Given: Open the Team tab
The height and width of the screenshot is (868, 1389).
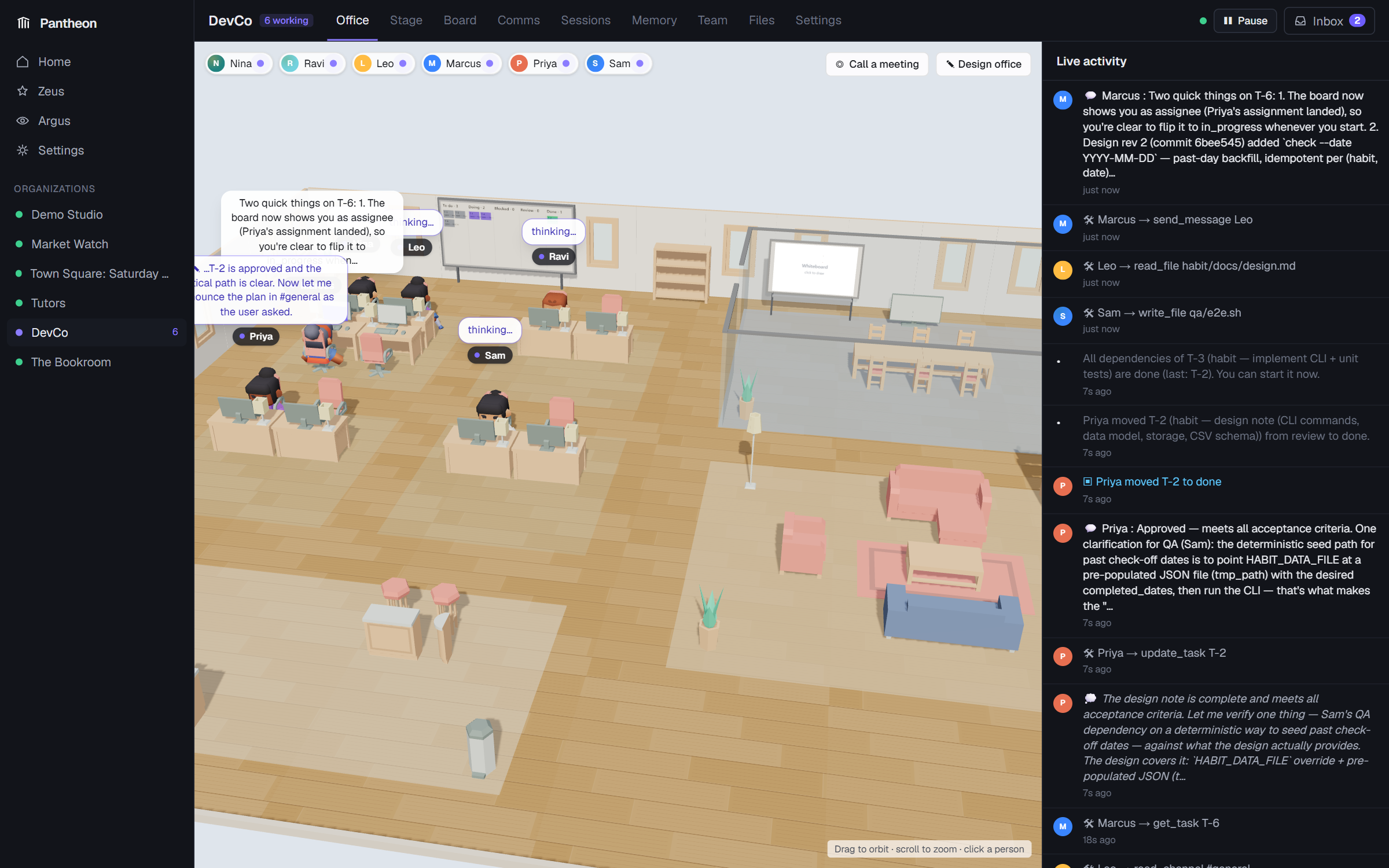Looking at the screenshot, I should [x=712, y=20].
